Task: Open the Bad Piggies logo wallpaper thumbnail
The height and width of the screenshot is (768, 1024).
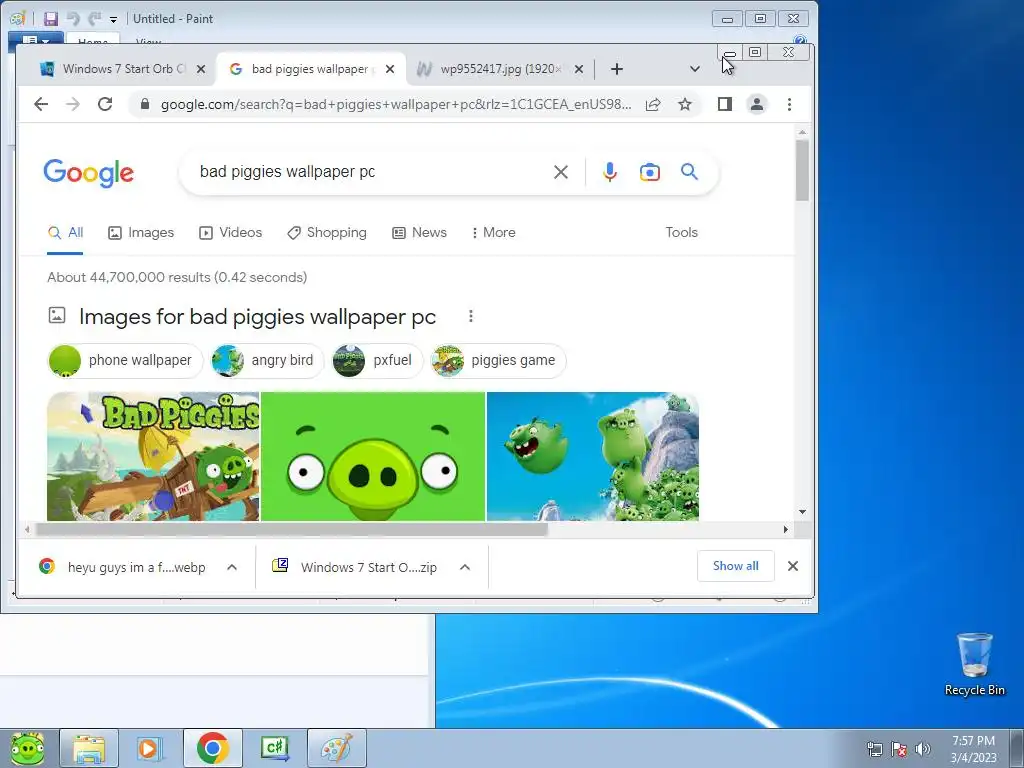Action: pos(153,456)
